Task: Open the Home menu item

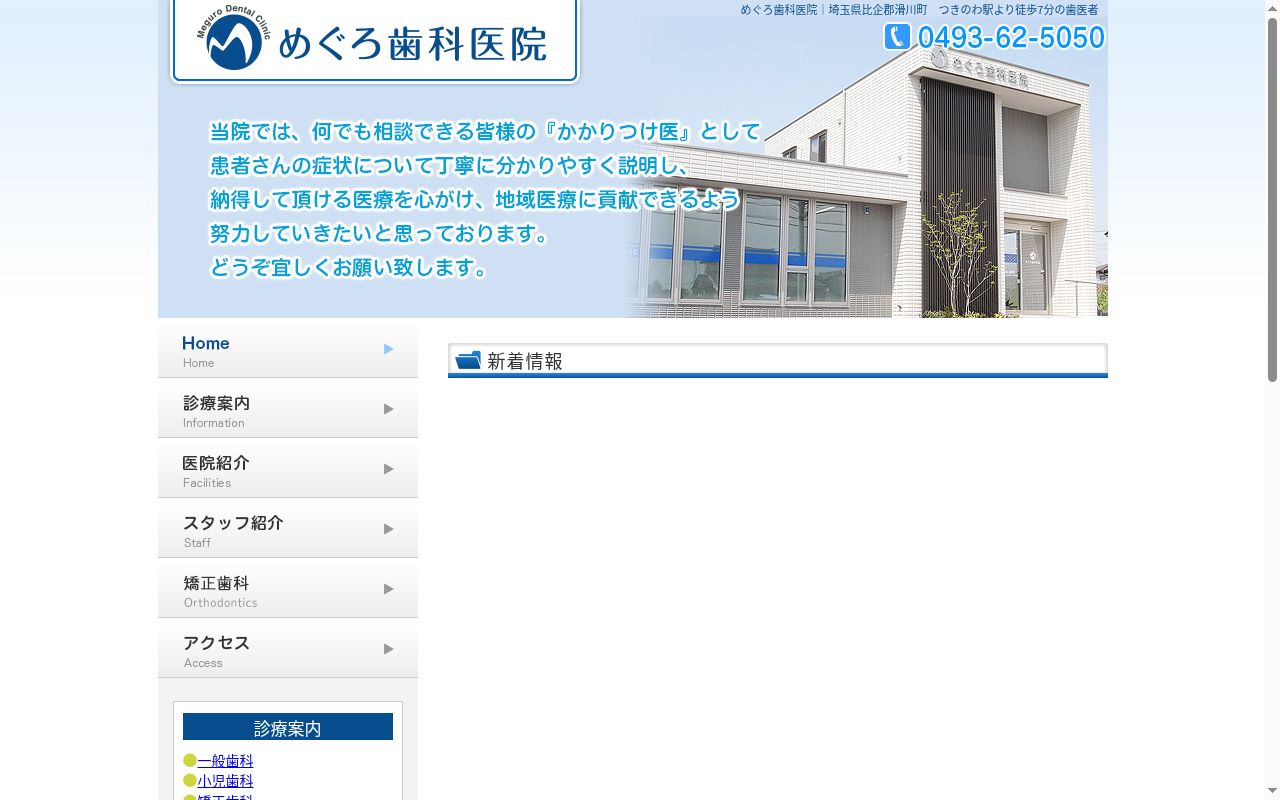Action: [x=288, y=348]
